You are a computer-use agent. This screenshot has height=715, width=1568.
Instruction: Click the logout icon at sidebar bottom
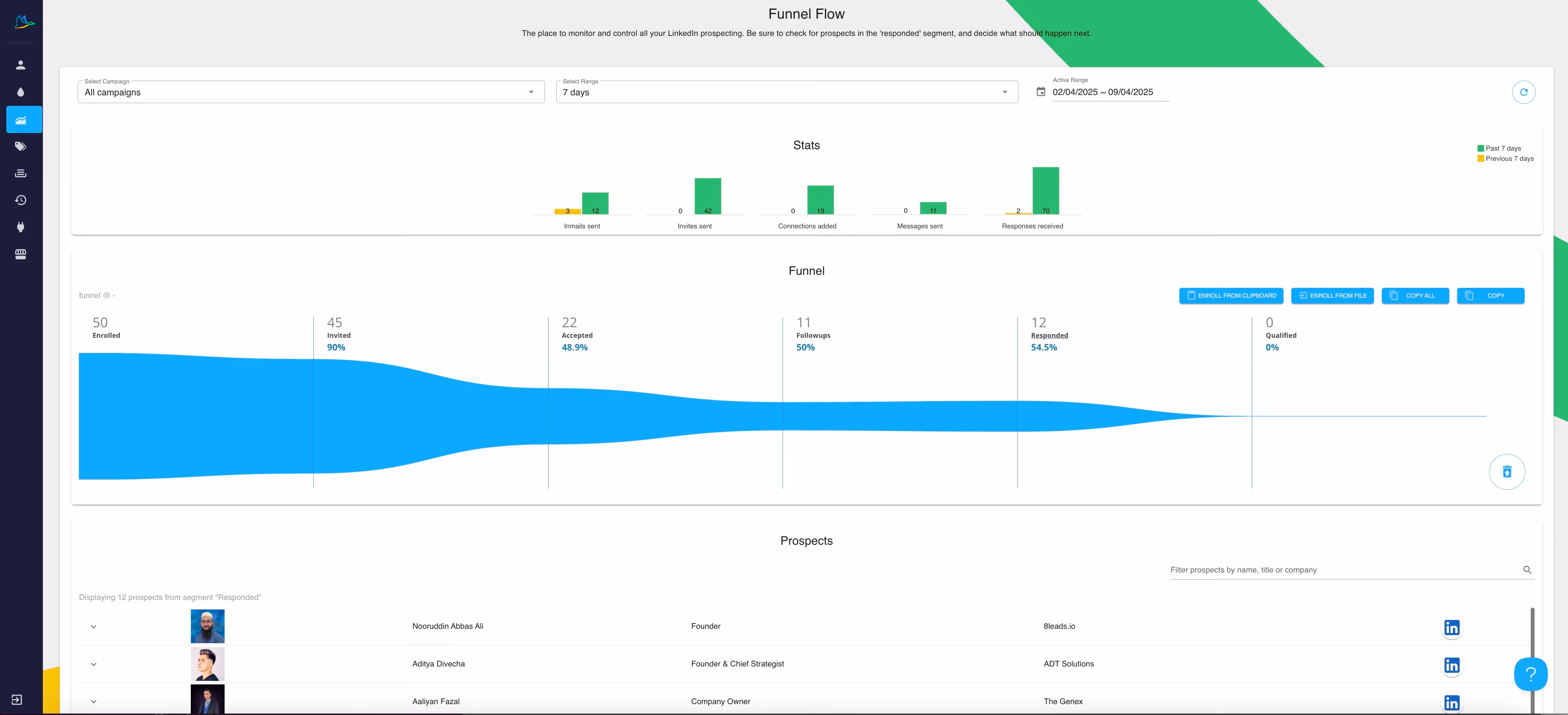click(17, 699)
